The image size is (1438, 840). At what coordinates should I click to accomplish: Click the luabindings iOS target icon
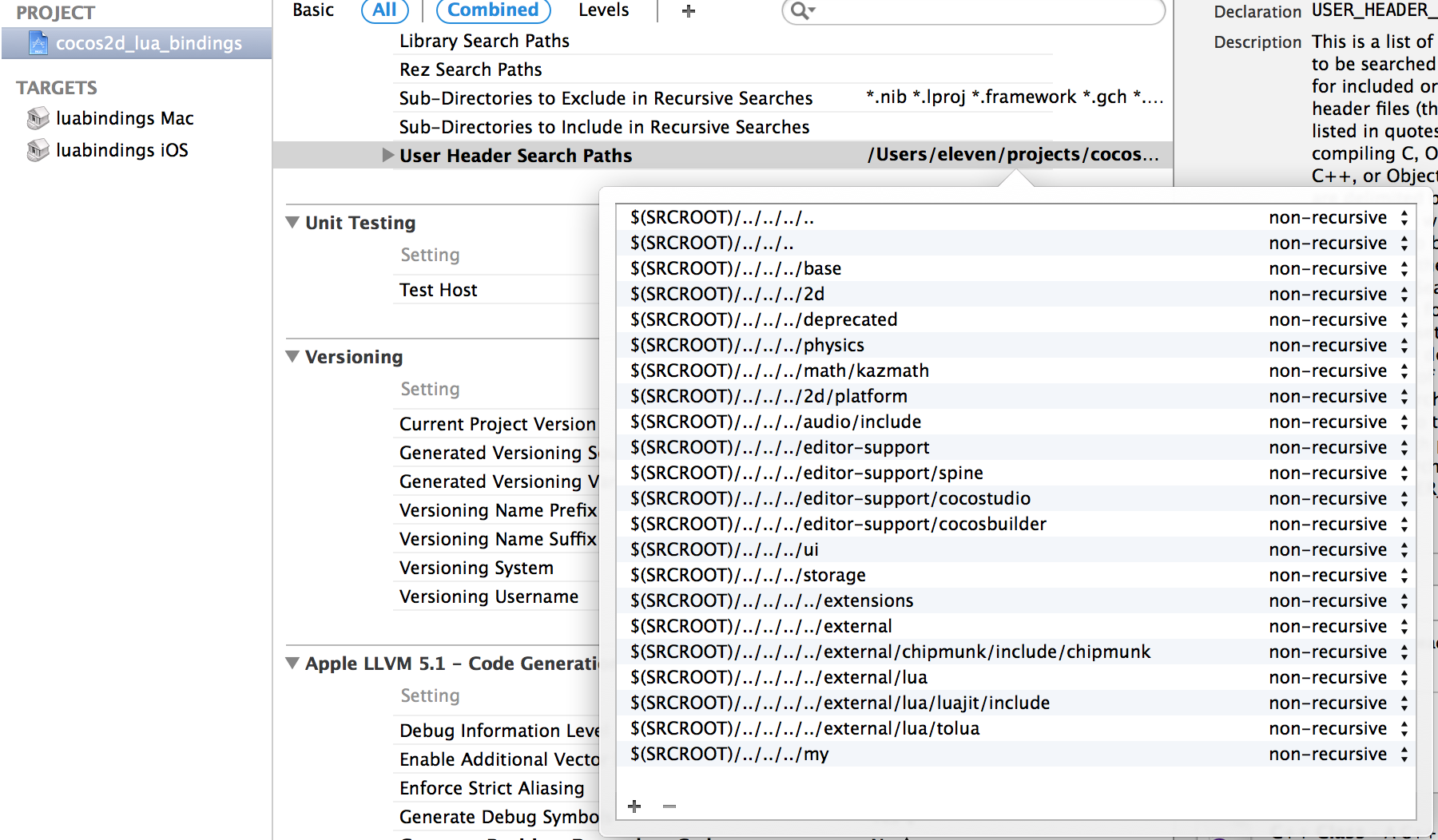tap(38, 150)
